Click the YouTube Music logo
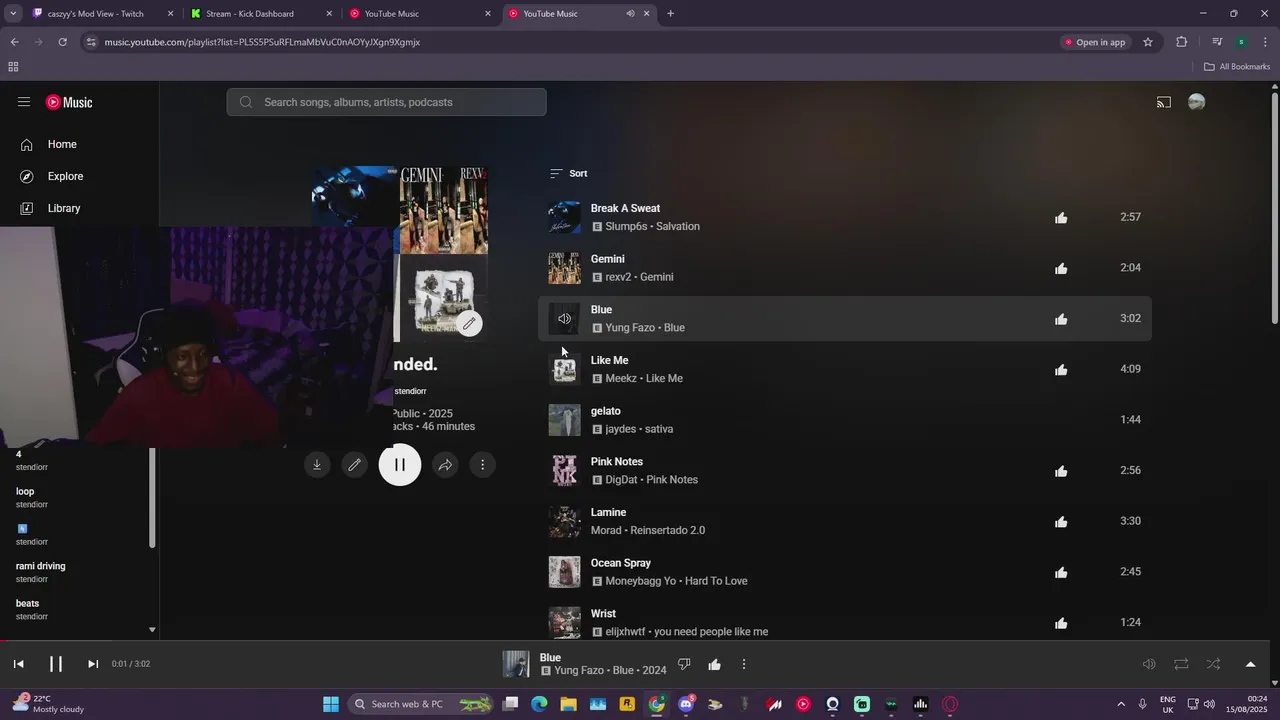Screen dimensions: 1280x720 [69, 102]
